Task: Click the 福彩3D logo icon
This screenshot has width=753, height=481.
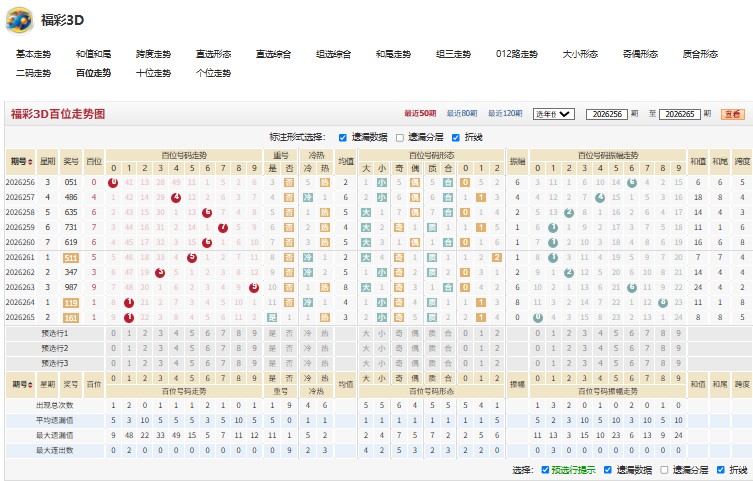Action: [20, 20]
